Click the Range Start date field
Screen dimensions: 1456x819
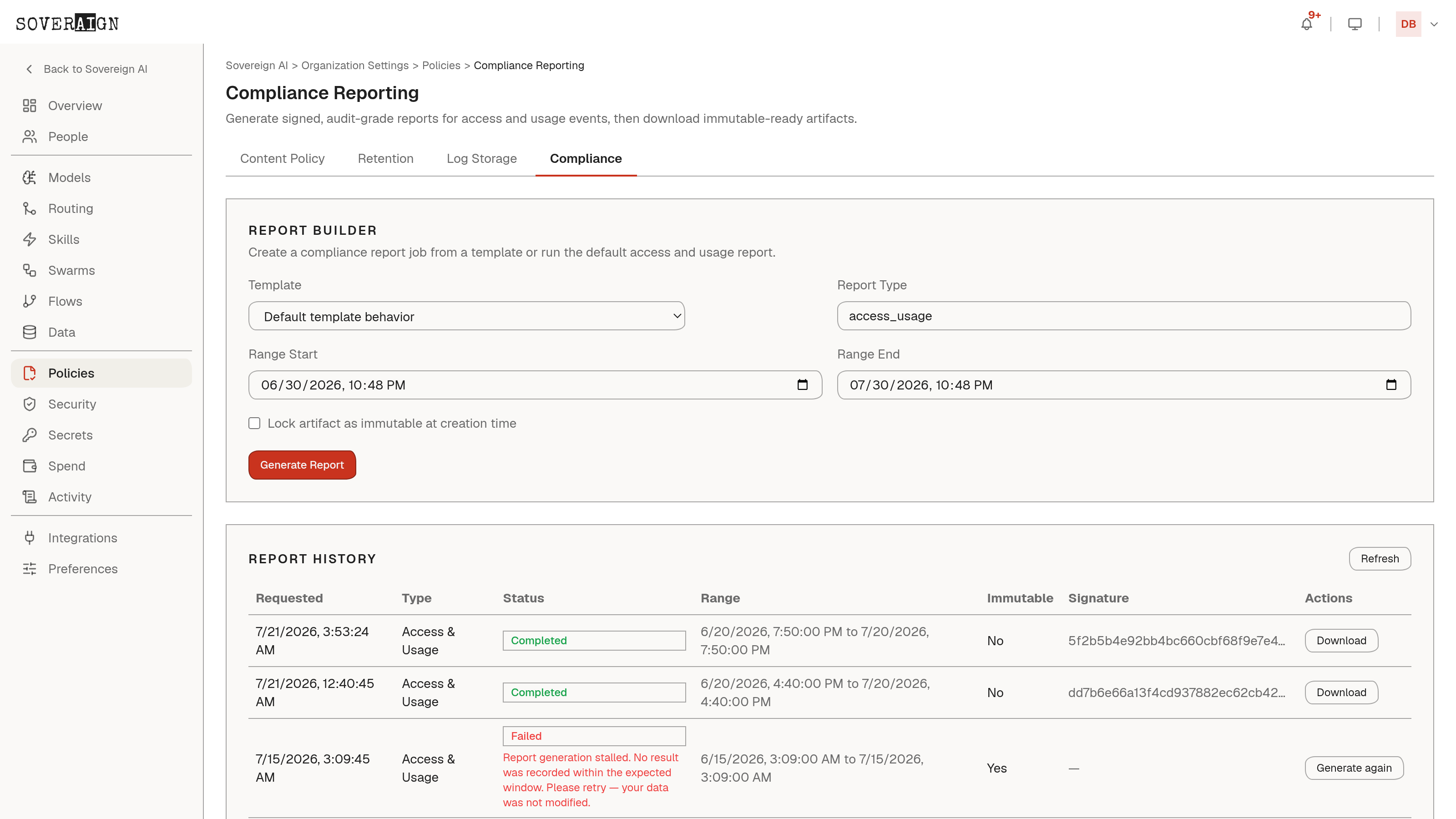(x=535, y=385)
